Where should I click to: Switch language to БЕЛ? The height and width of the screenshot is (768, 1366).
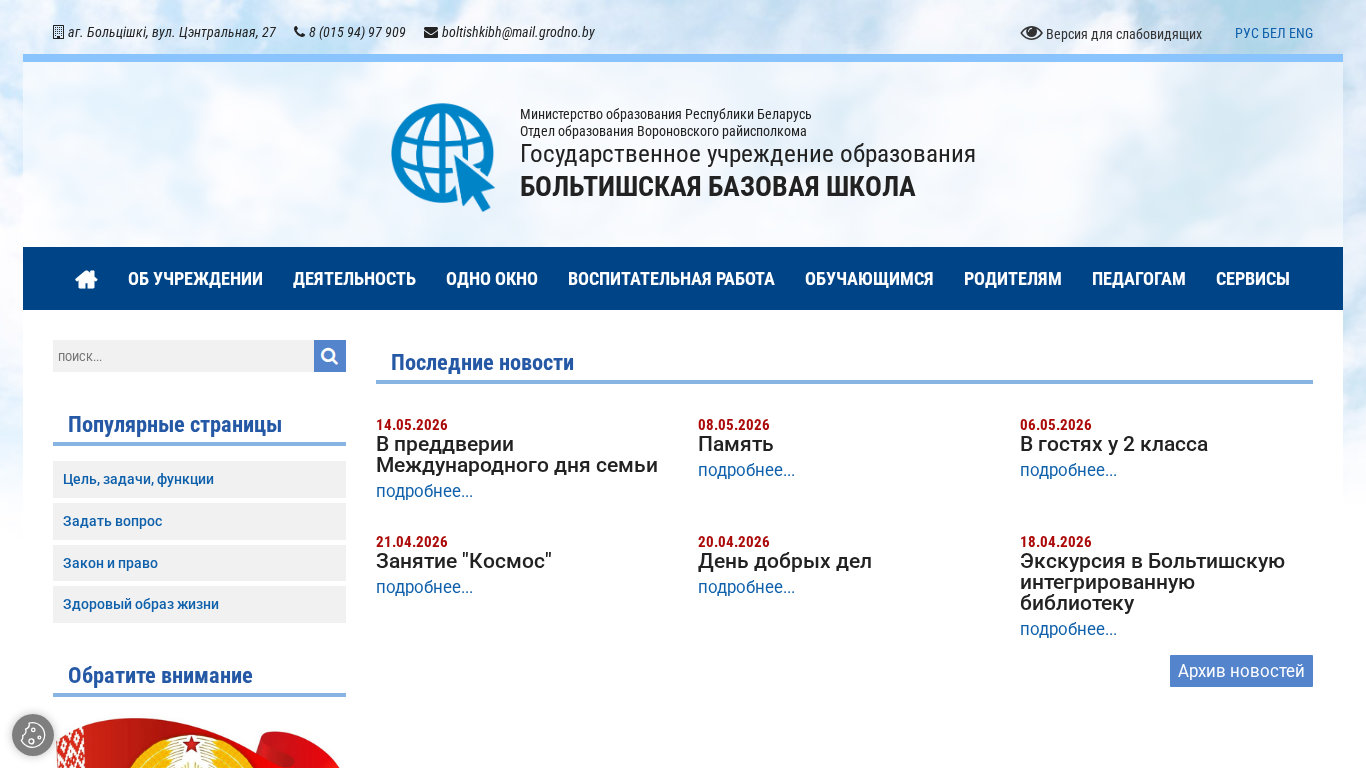point(1274,33)
